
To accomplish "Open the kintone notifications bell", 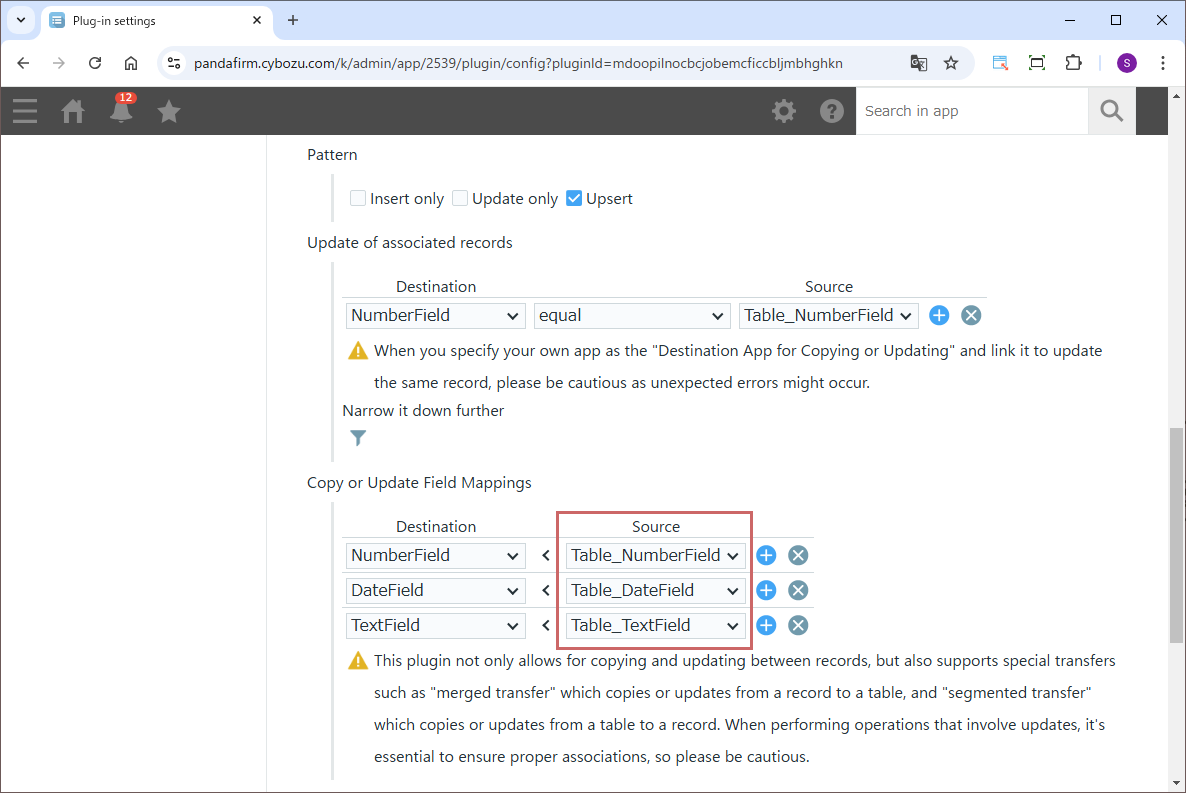I will pos(121,111).
